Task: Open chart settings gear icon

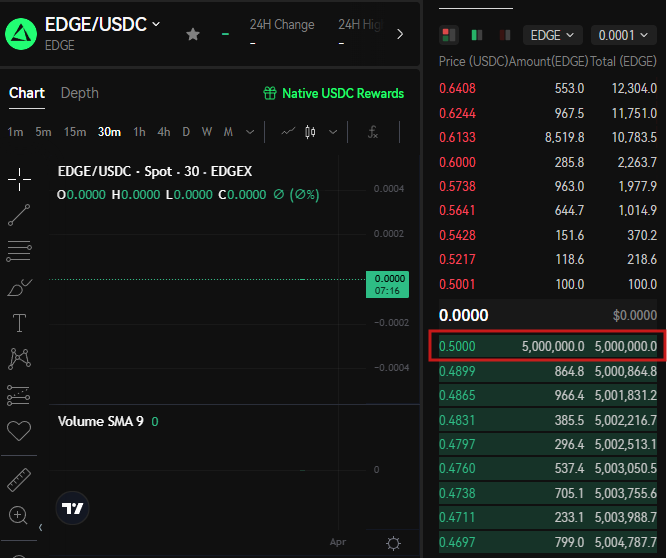Action: pyautogui.click(x=393, y=543)
